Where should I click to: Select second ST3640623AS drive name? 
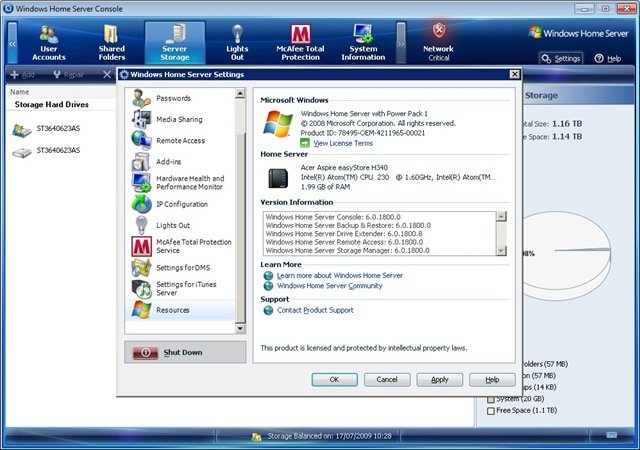pos(58,150)
